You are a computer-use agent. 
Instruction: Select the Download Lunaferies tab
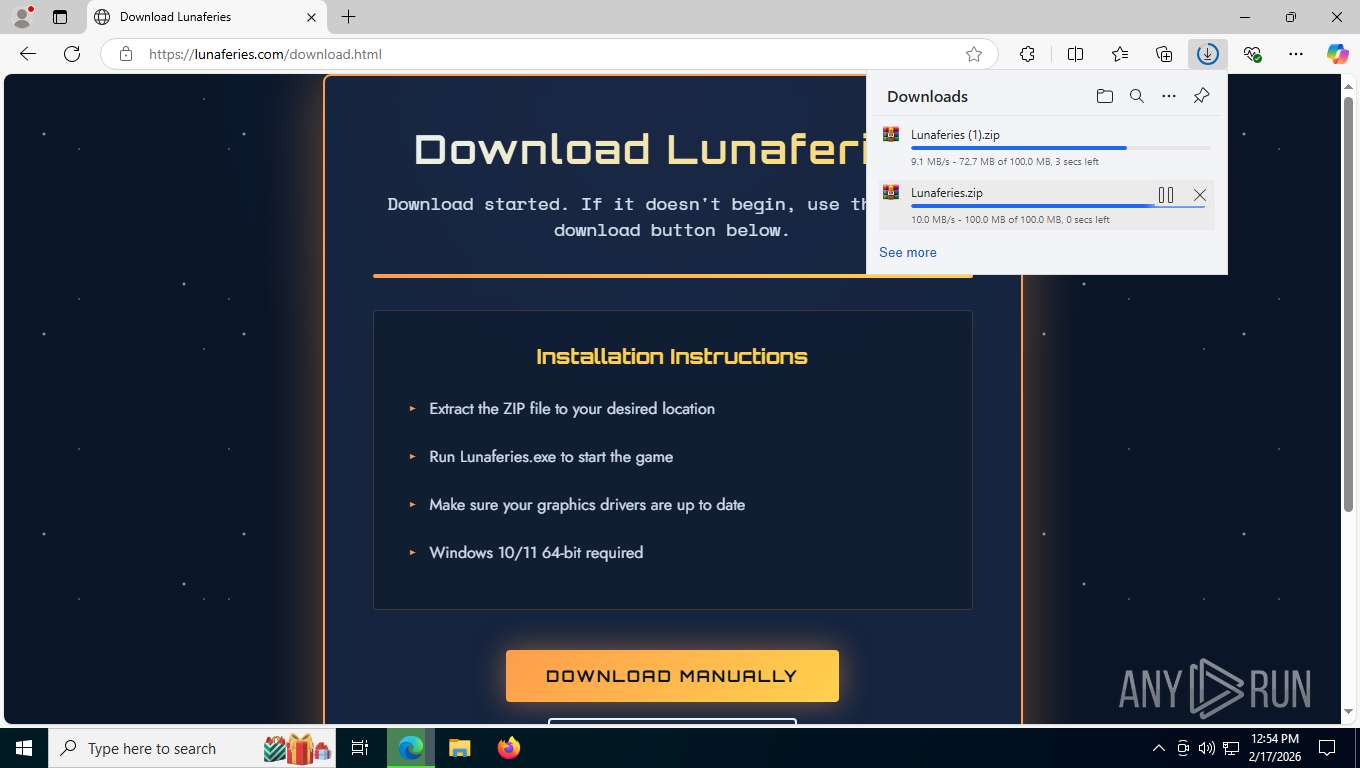click(207, 17)
